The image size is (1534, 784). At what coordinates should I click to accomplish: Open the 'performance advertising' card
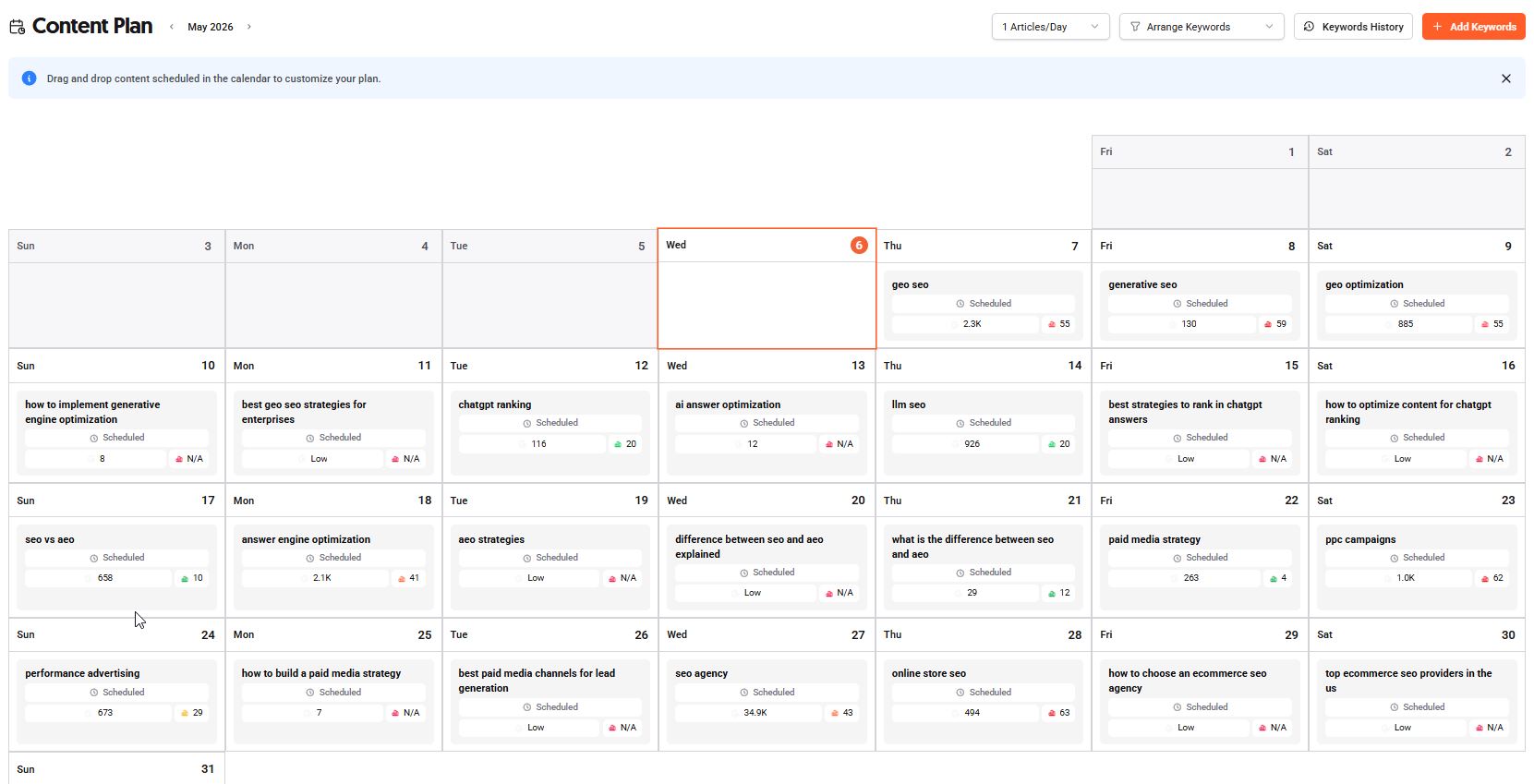tap(116, 702)
